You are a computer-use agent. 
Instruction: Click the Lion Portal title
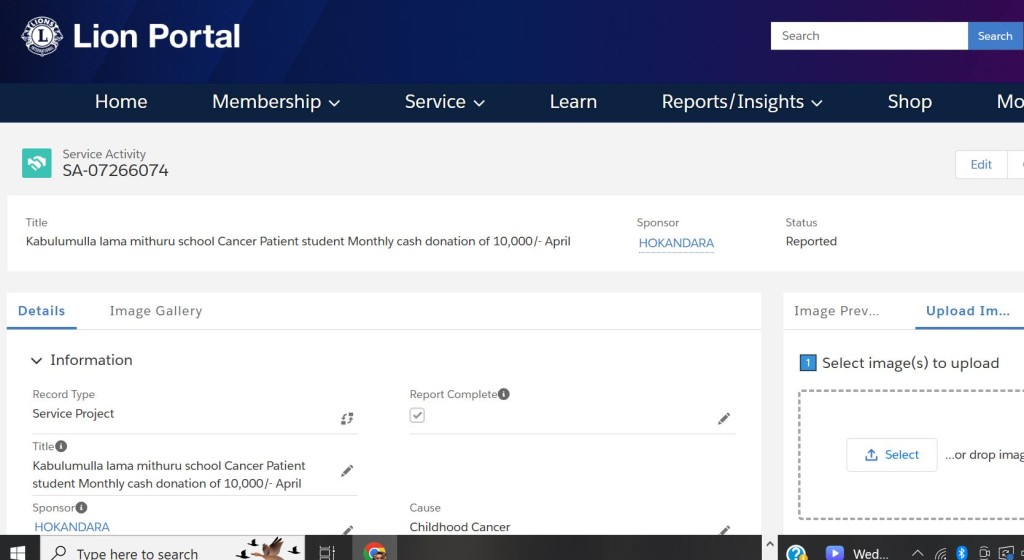pyautogui.click(x=156, y=36)
